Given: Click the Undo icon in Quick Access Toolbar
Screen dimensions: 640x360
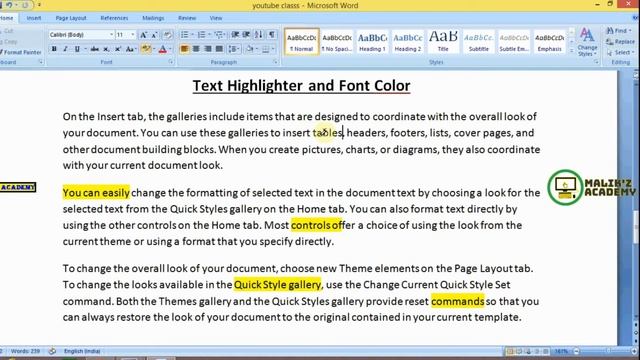Looking at the screenshot, I should click(x=9, y=5).
